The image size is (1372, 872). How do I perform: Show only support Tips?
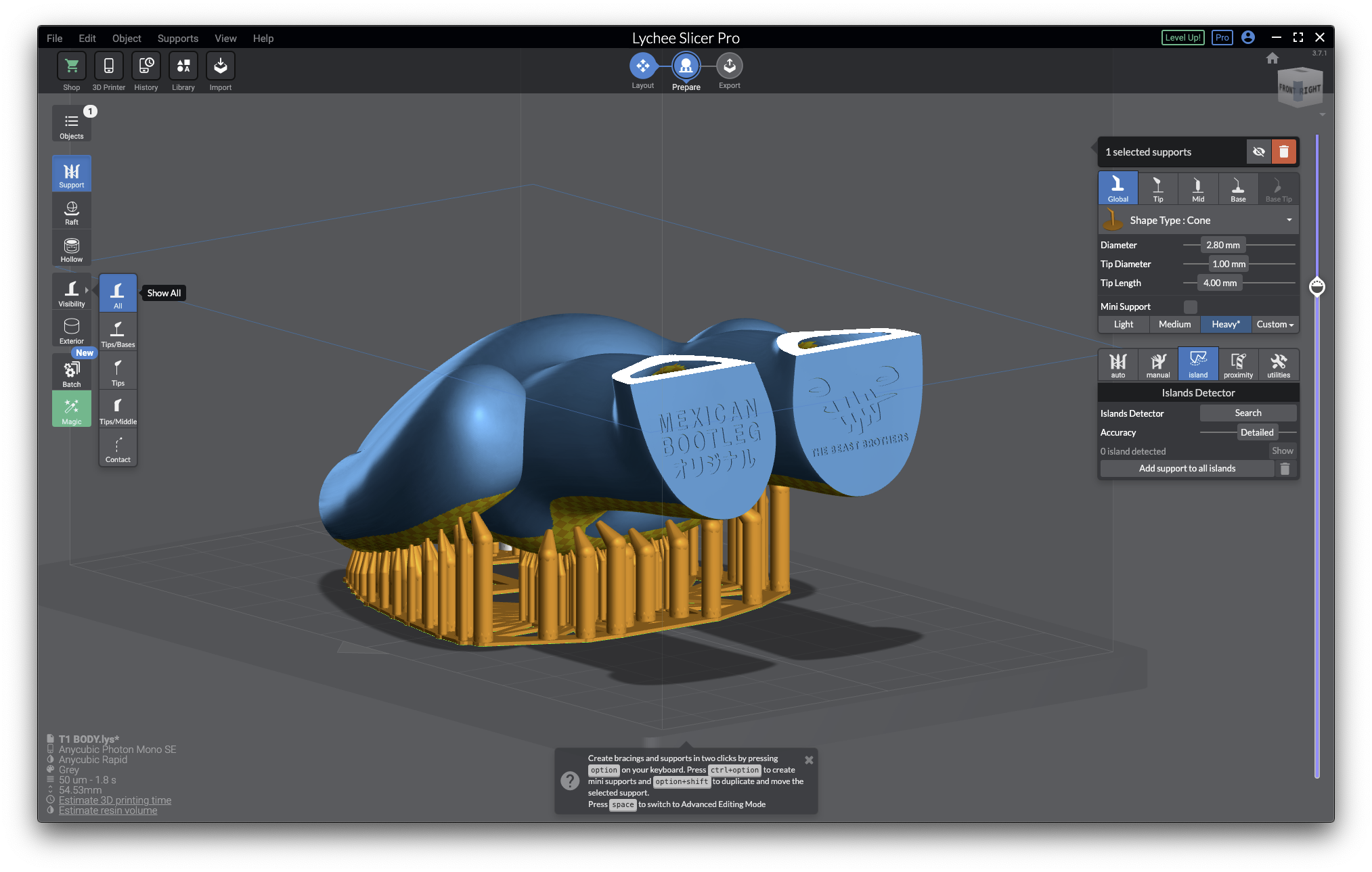click(x=118, y=371)
